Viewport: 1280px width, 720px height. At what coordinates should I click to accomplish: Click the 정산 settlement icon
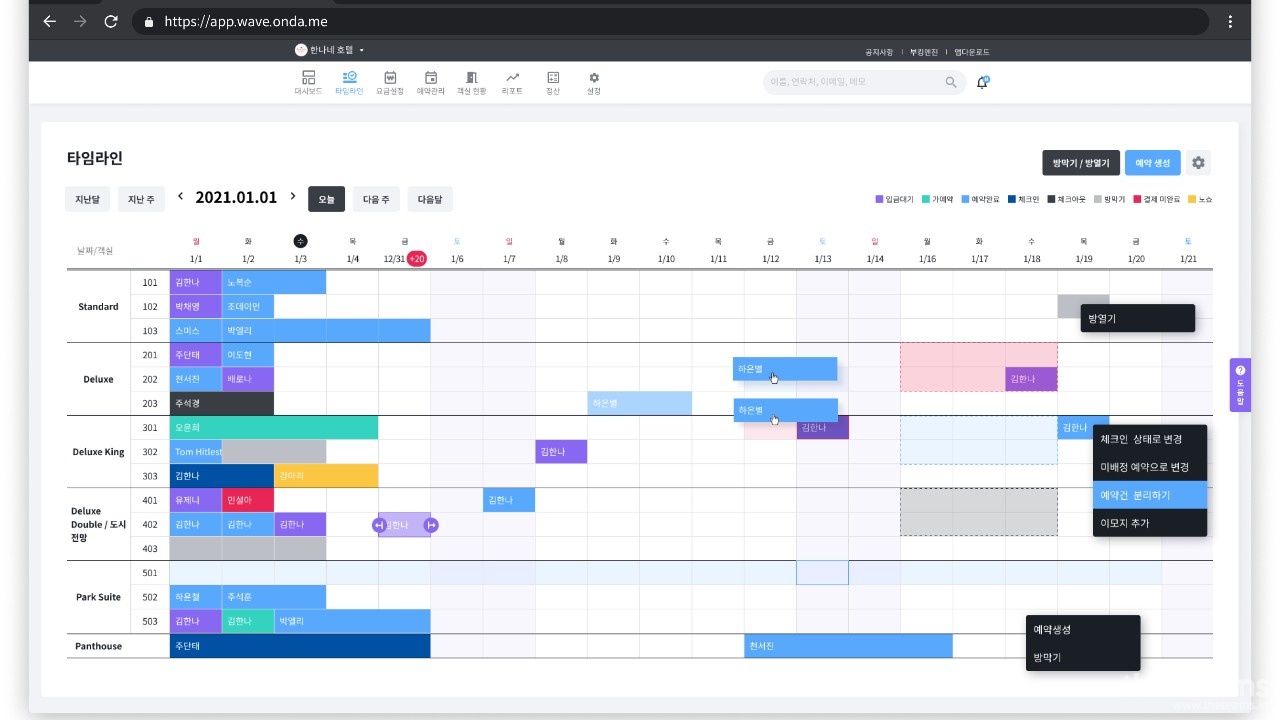coord(553,78)
